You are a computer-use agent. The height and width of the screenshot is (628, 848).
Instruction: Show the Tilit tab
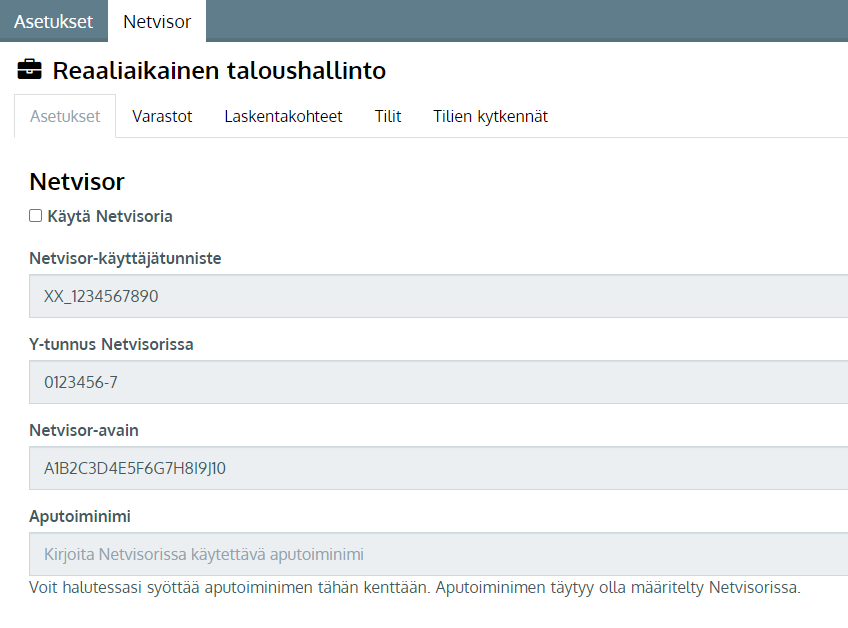point(388,116)
